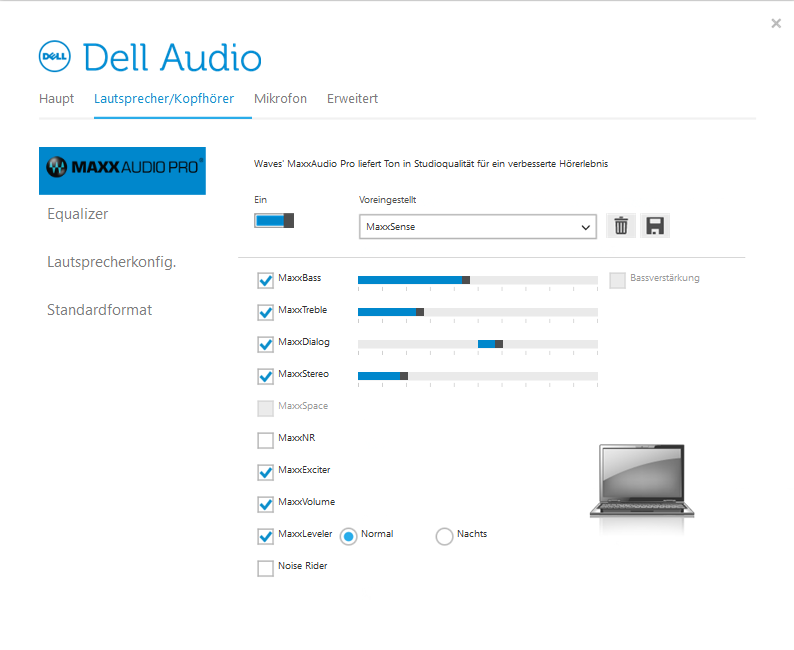Uncheck the MaxxTreble checkbox

click(265, 312)
